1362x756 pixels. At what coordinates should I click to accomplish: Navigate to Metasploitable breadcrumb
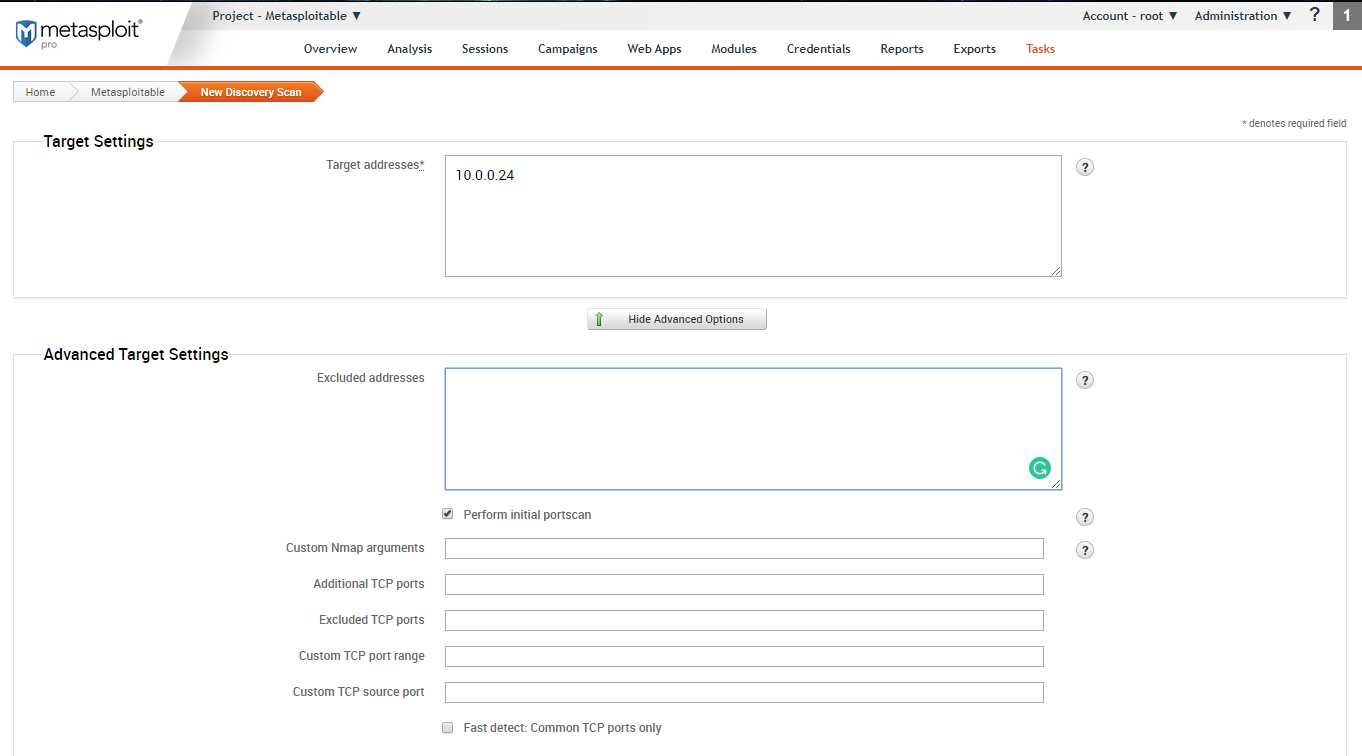coord(128,92)
